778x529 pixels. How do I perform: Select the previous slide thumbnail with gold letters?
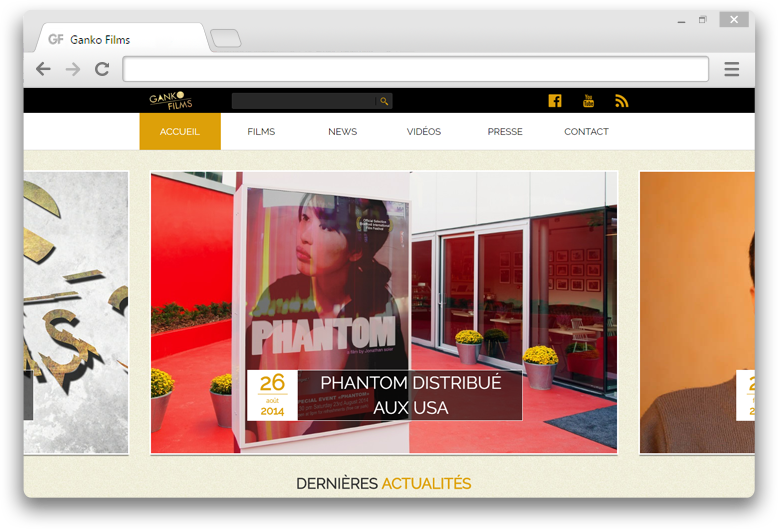76,313
